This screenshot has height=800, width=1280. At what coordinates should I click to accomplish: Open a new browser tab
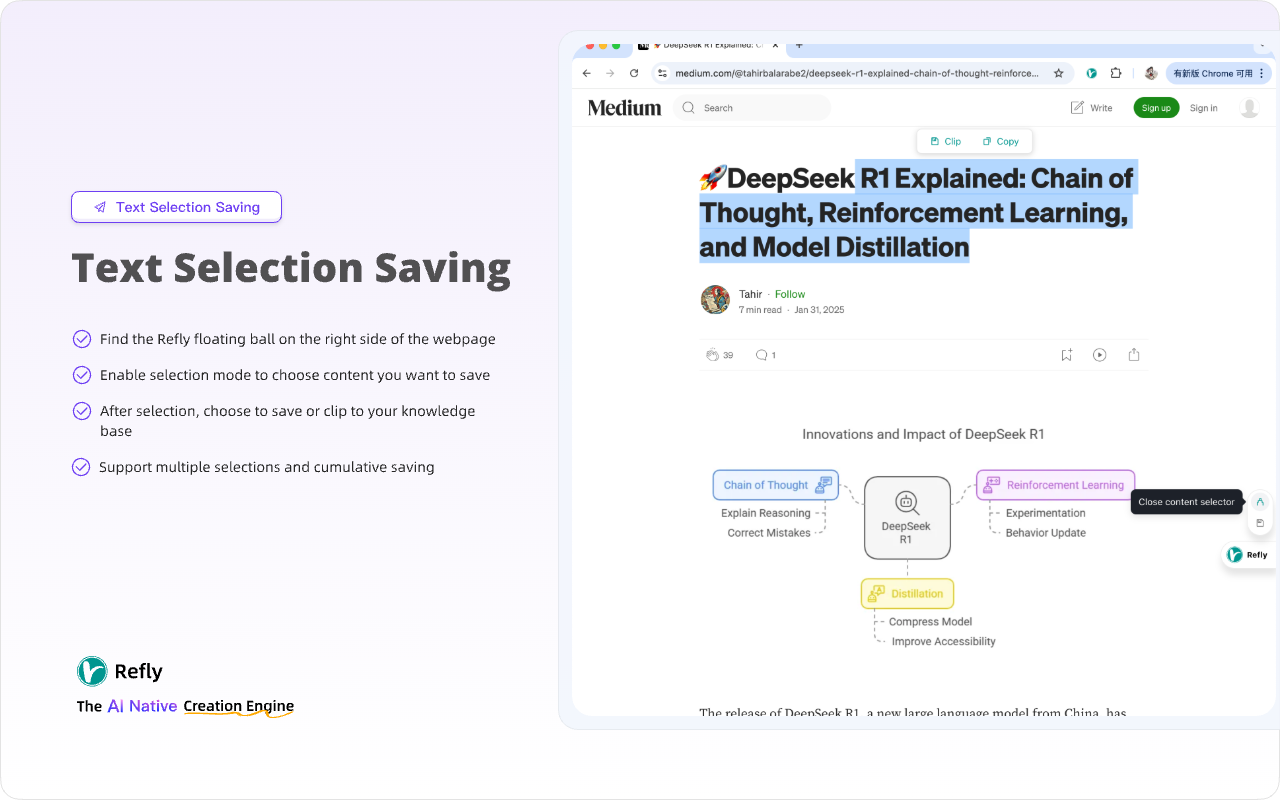pos(799,45)
